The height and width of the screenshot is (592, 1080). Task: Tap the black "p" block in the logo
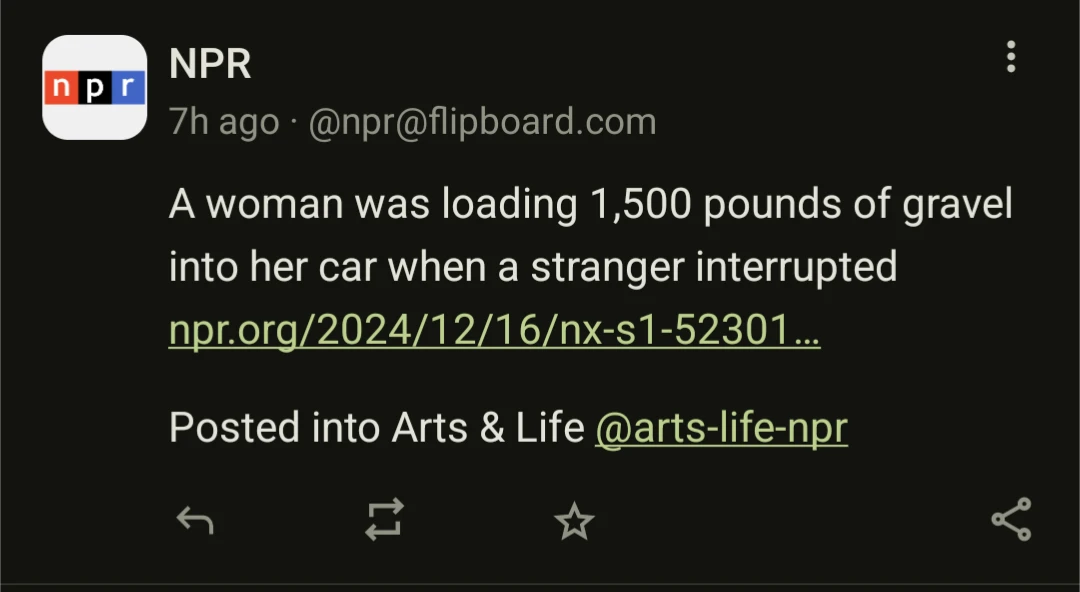click(x=95, y=89)
